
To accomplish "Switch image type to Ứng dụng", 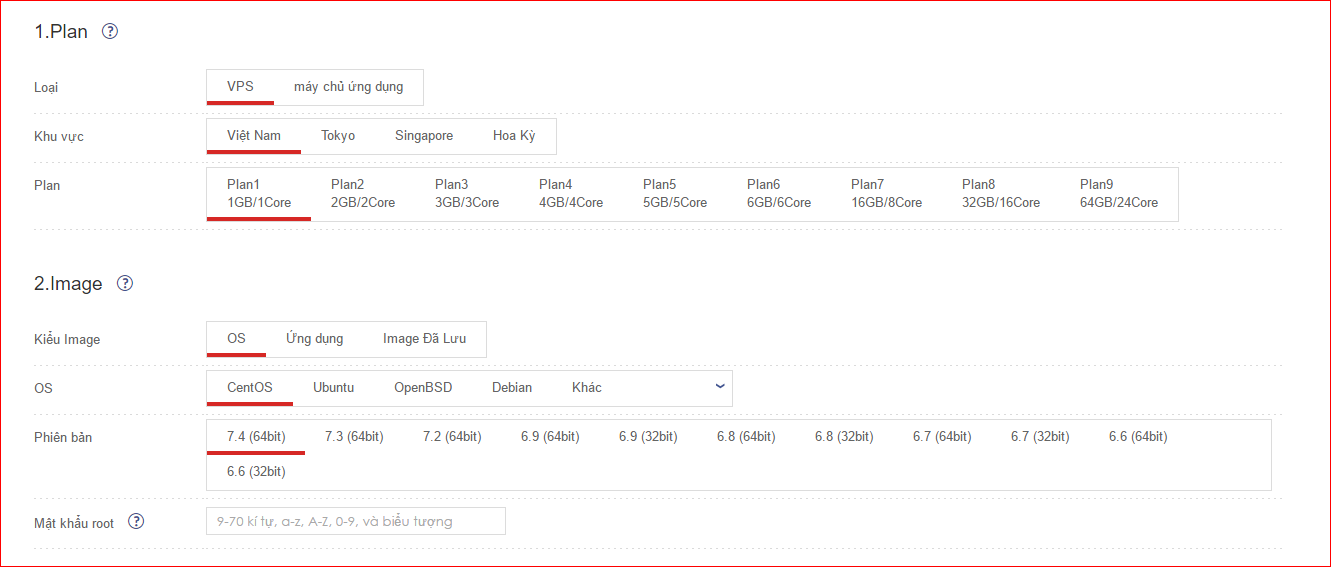I will 314,339.
